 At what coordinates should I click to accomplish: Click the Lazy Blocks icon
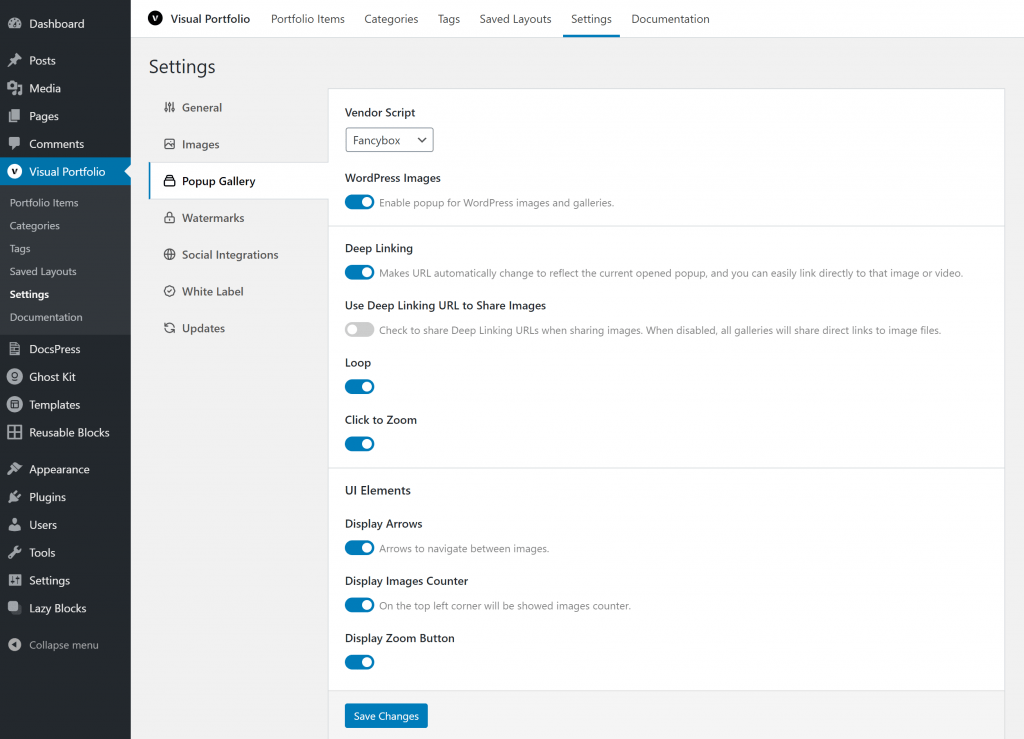pos(14,608)
